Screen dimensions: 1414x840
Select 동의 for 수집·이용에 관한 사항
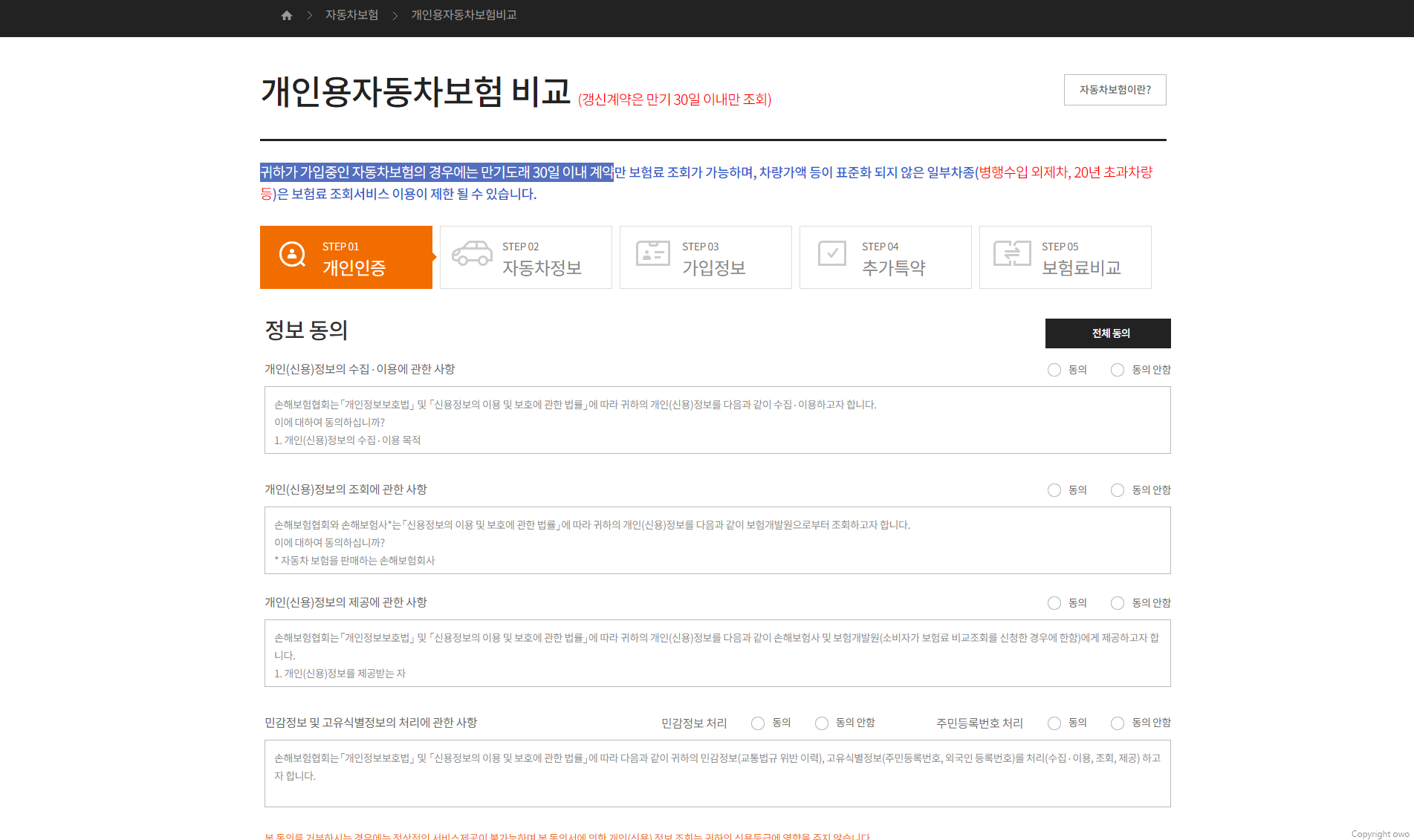tap(1054, 370)
